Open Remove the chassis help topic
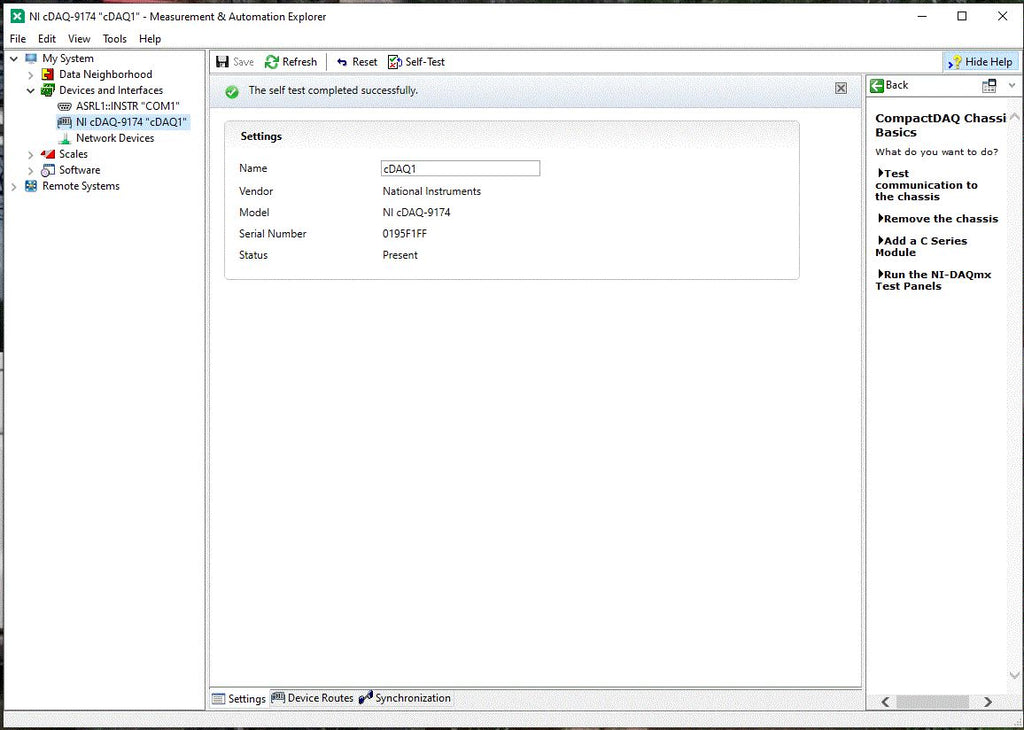Screen dimensions: 1024x730 click(x=937, y=219)
